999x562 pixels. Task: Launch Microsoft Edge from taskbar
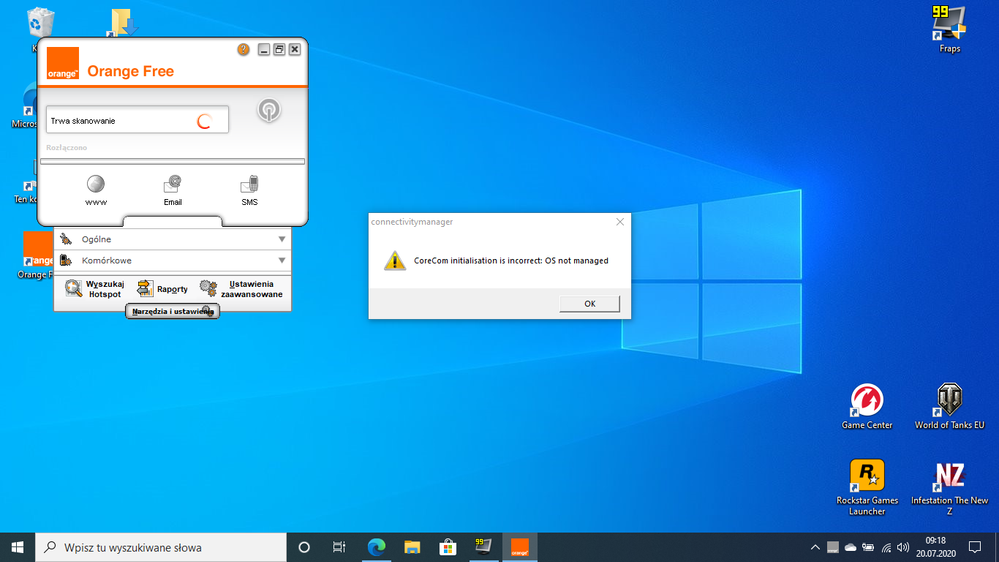[377, 547]
